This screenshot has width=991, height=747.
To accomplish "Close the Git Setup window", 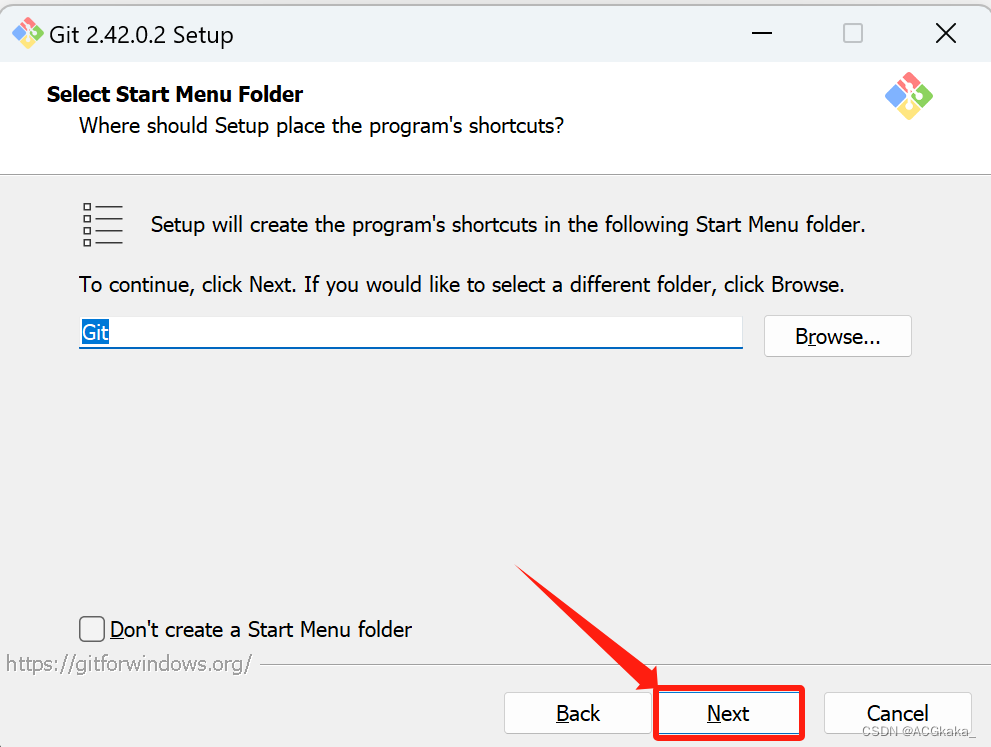I will coord(945,33).
